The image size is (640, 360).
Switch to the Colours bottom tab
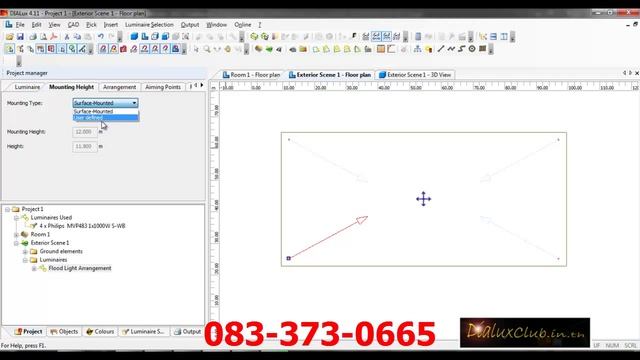pyautogui.click(x=100, y=331)
